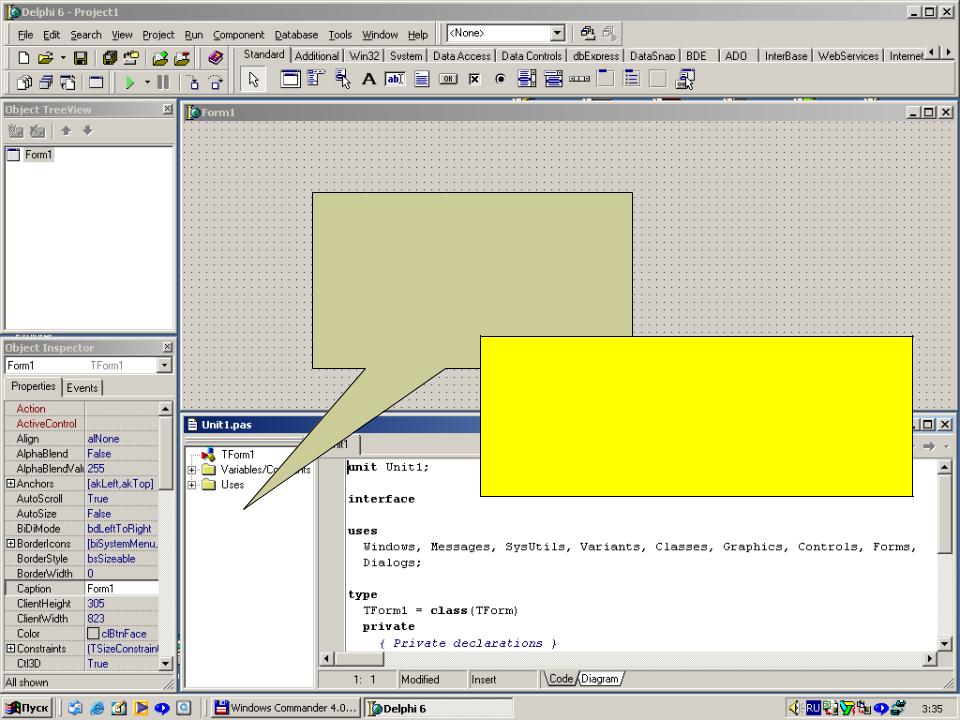Open the Tools menu

[x=340, y=35]
